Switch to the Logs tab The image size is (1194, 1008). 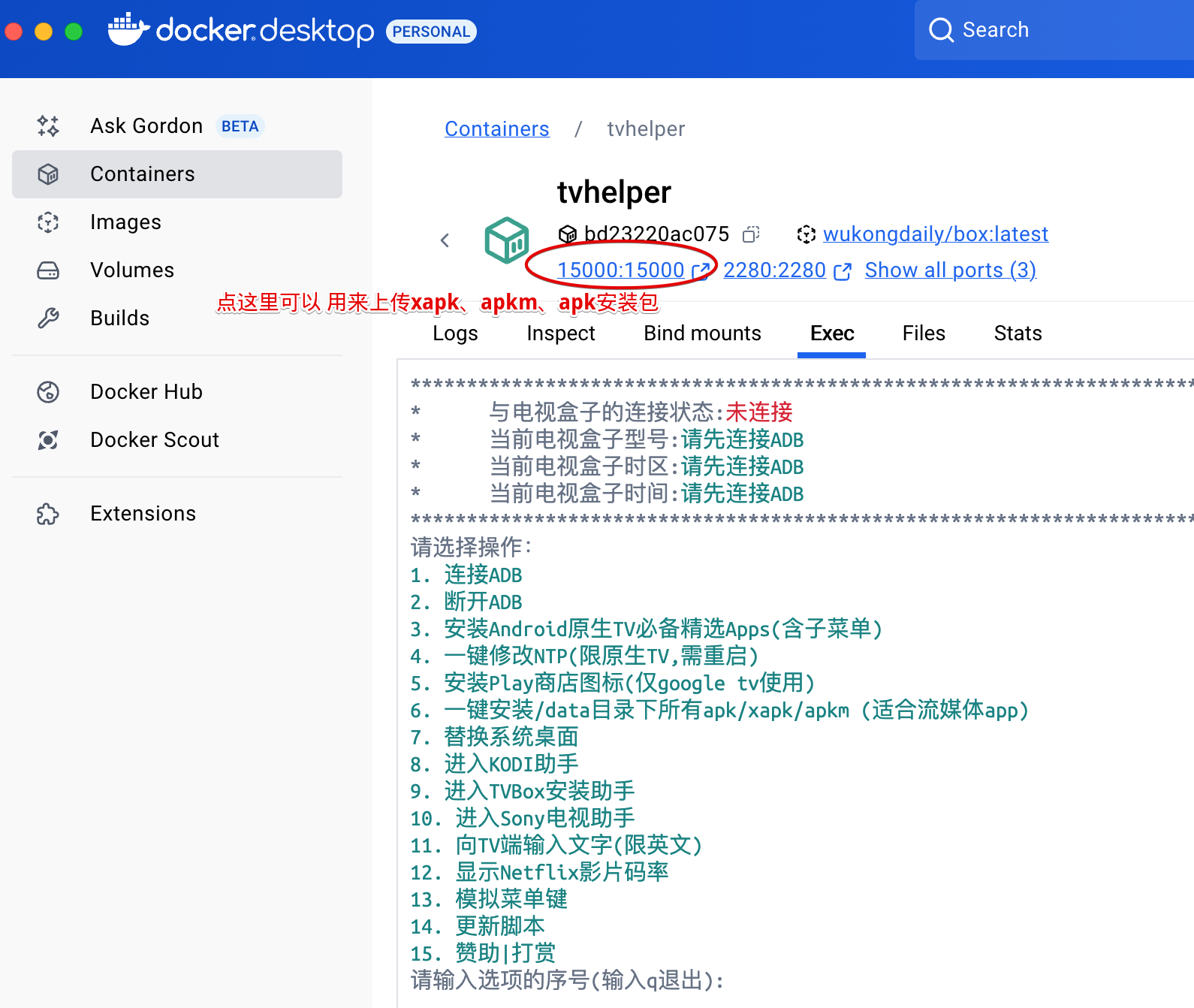[x=455, y=333]
